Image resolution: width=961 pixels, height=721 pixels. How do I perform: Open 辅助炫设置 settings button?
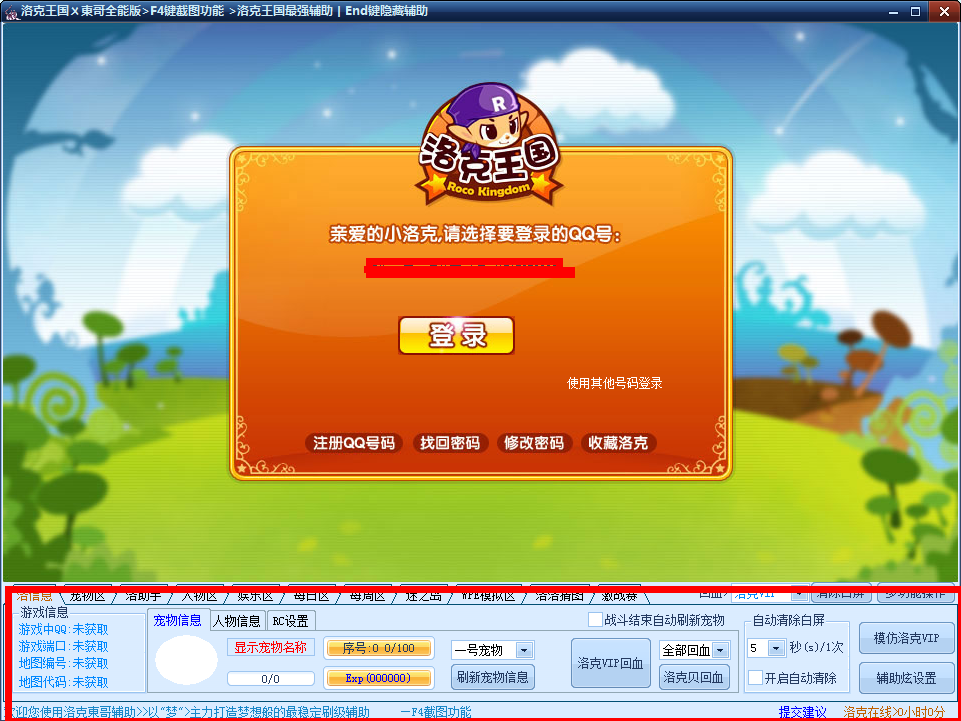[x=906, y=678]
